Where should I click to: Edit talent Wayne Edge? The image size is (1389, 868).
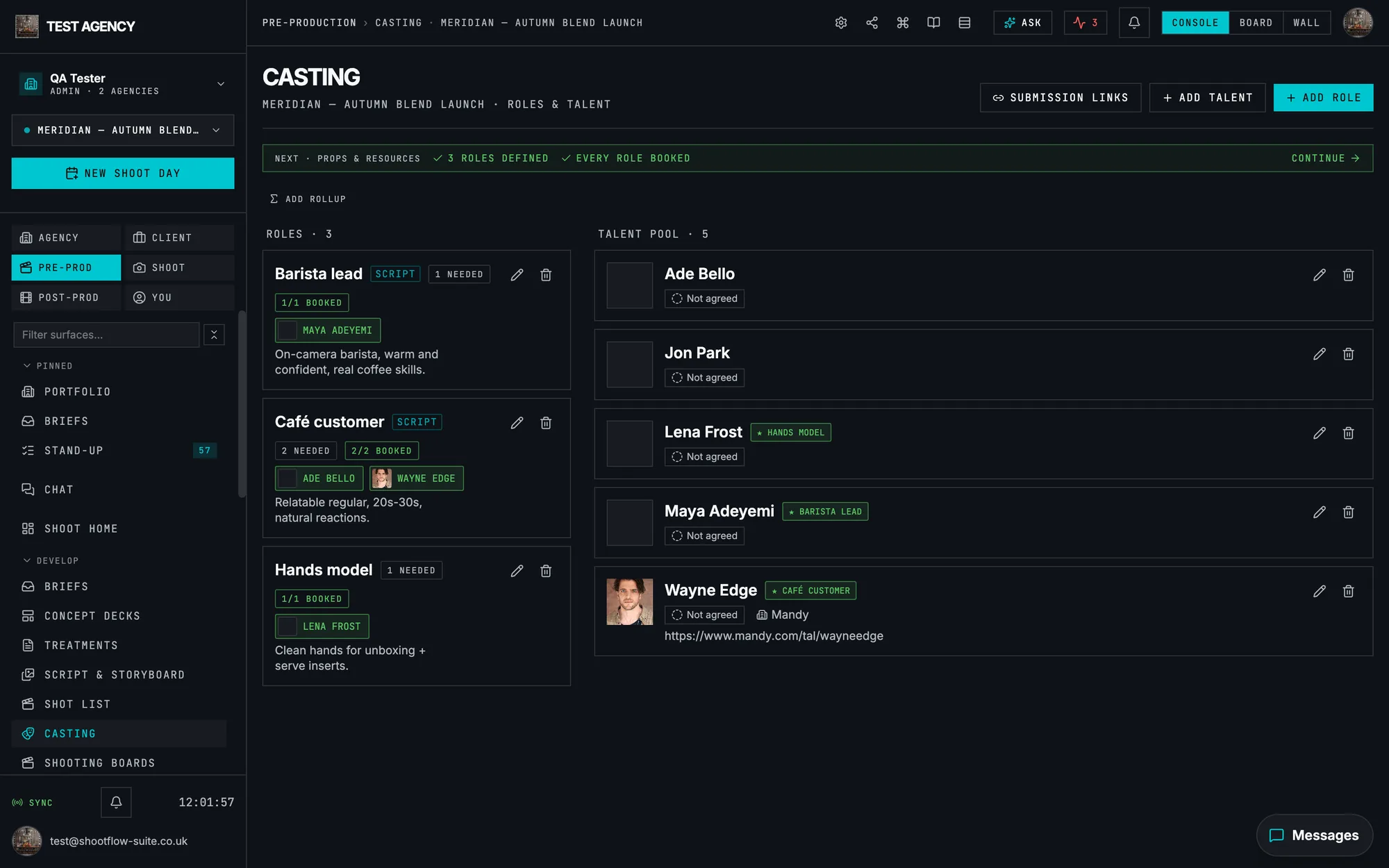click(x=1320, y=592)
